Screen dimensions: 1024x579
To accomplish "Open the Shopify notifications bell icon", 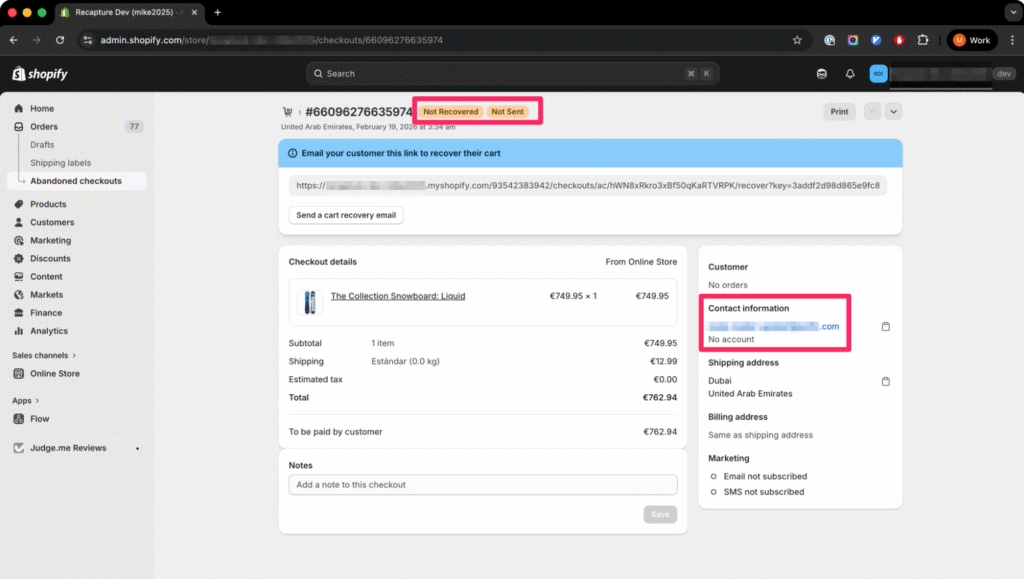I will (849, 73).
